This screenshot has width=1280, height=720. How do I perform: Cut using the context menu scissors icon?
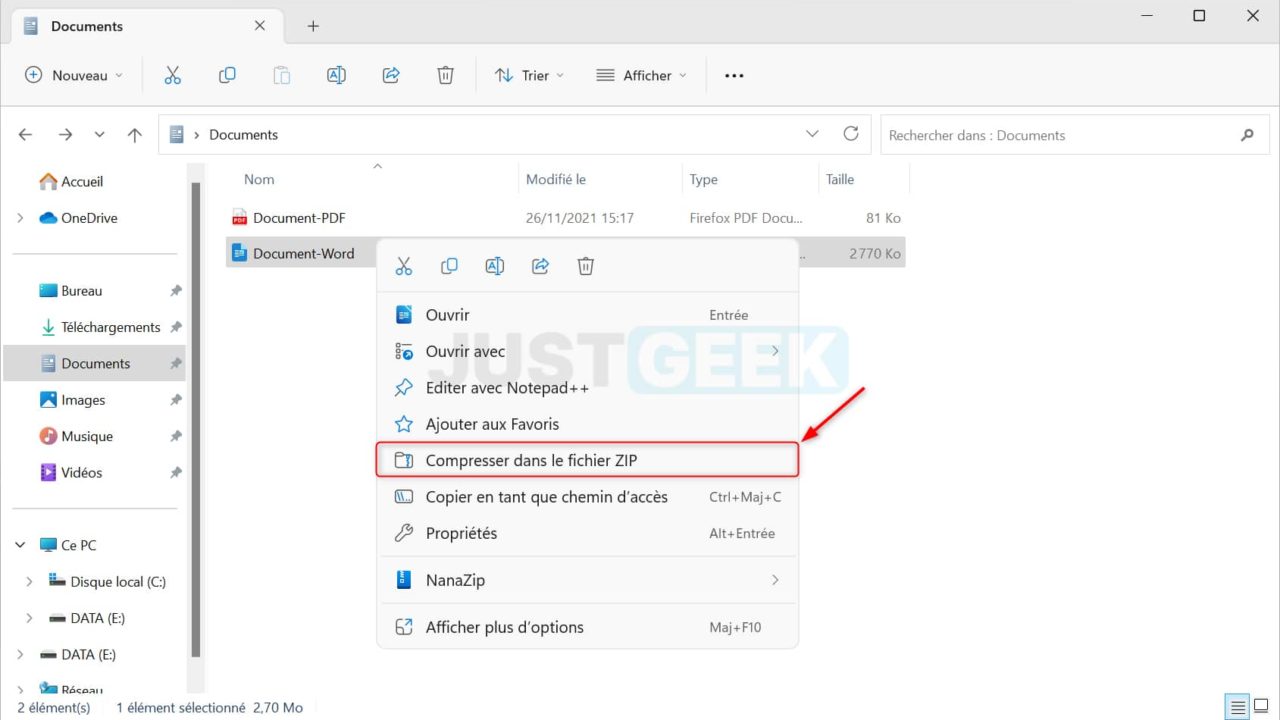404,266
